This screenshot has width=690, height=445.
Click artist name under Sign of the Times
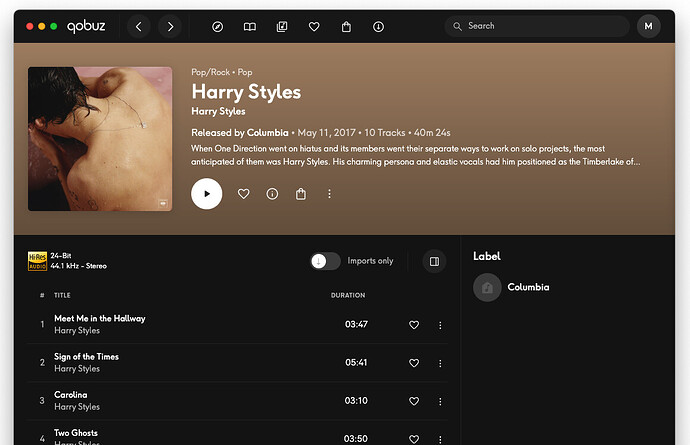[x=77, y=369]
